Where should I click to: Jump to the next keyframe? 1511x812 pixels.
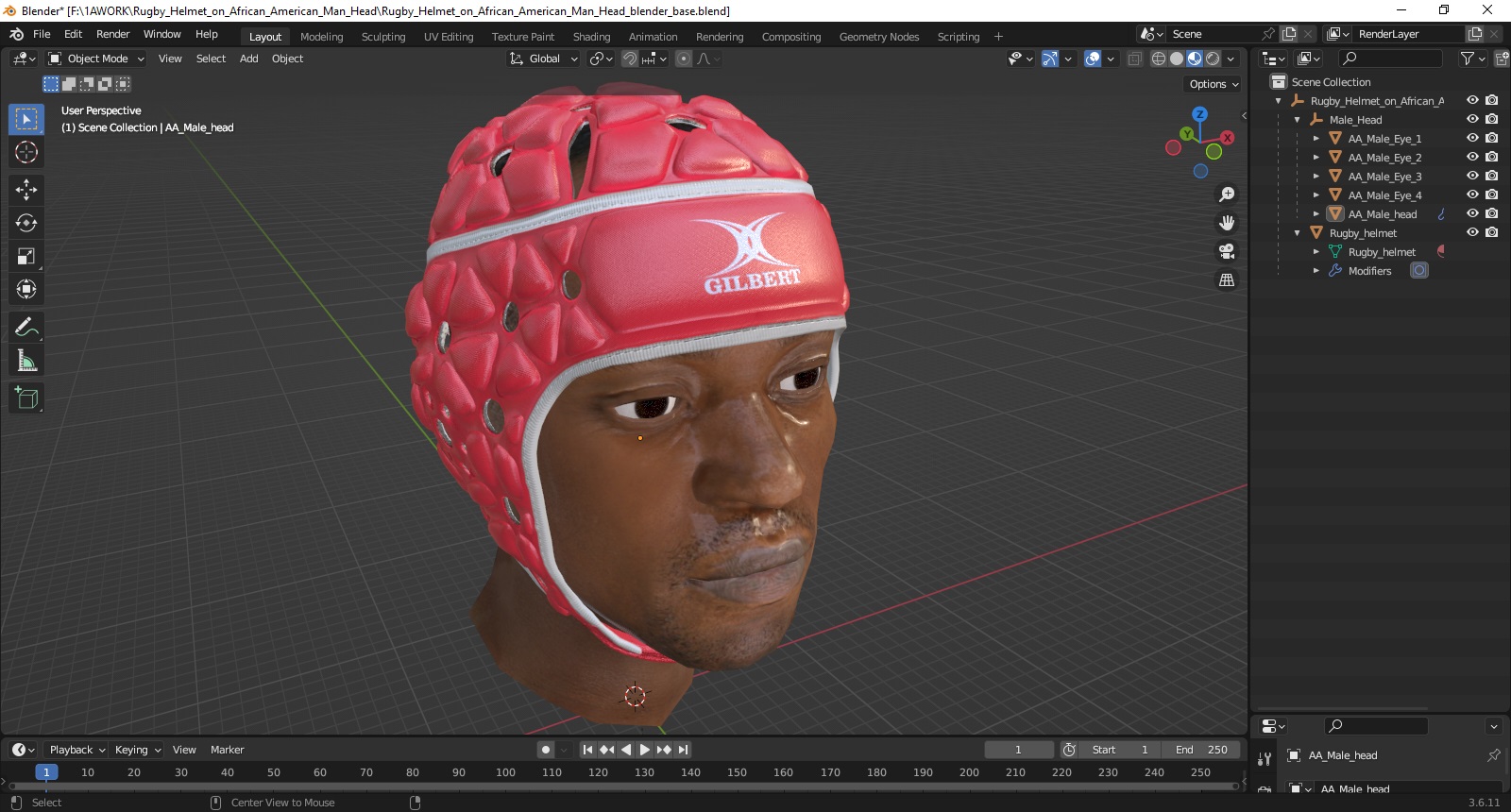pos(664,750)
